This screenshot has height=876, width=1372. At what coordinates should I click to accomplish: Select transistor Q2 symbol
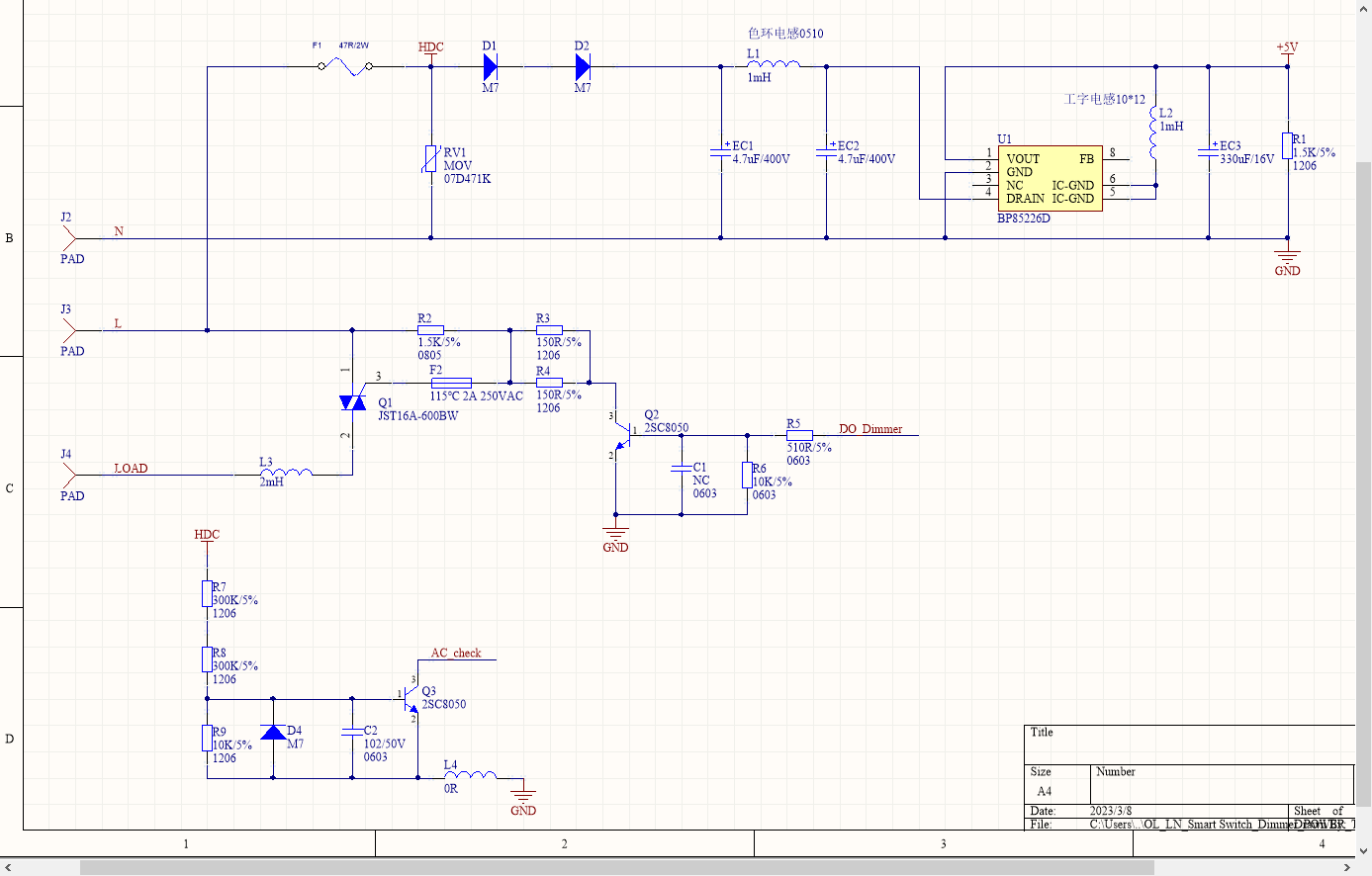(x=623, y=435)
